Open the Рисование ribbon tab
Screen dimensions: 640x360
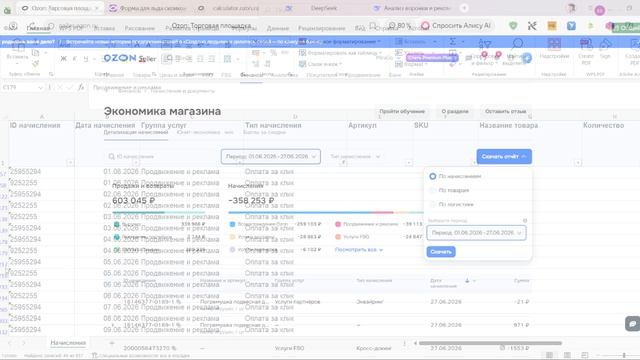point(140,28)
